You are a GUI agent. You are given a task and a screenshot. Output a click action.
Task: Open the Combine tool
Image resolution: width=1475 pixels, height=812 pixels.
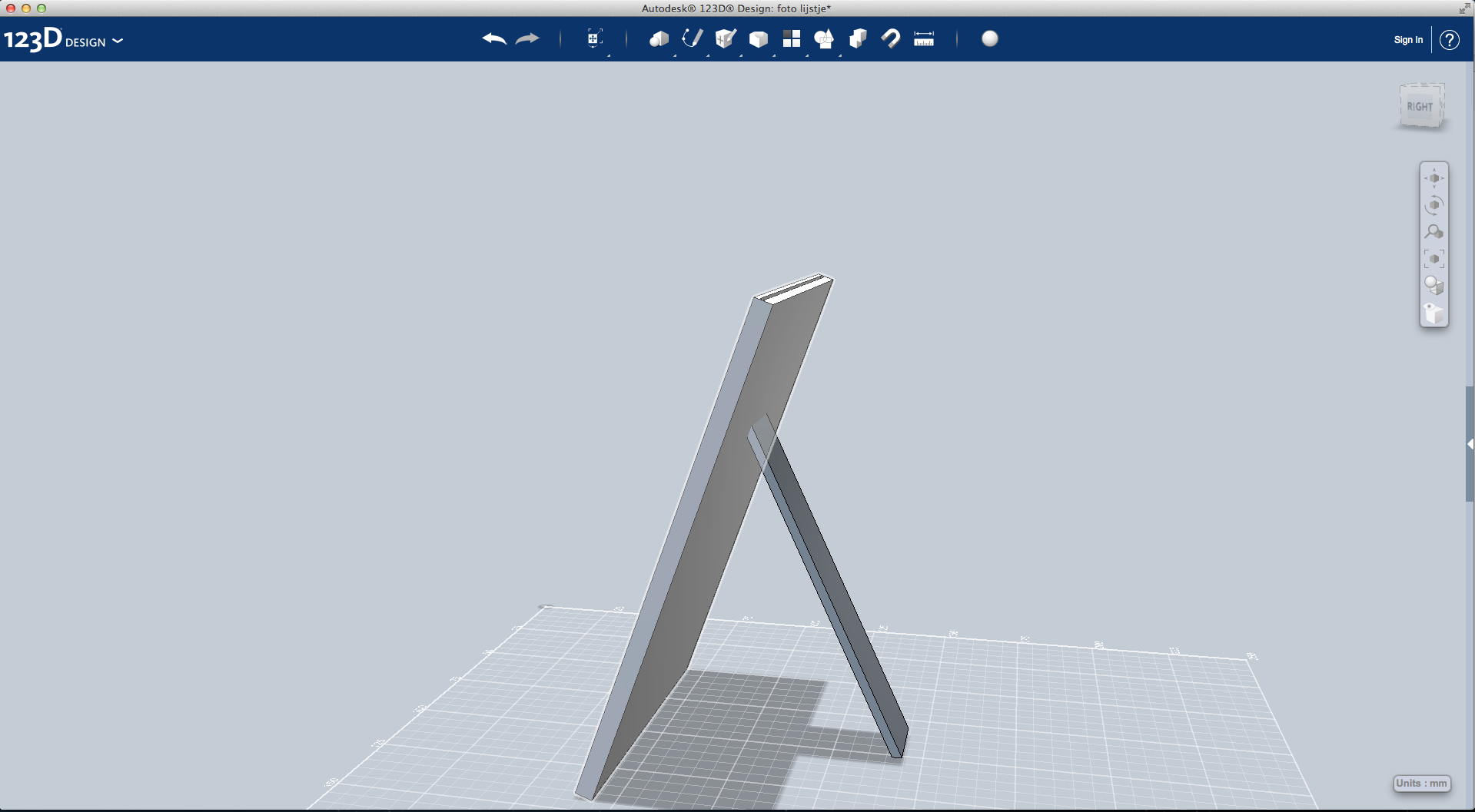858,39
